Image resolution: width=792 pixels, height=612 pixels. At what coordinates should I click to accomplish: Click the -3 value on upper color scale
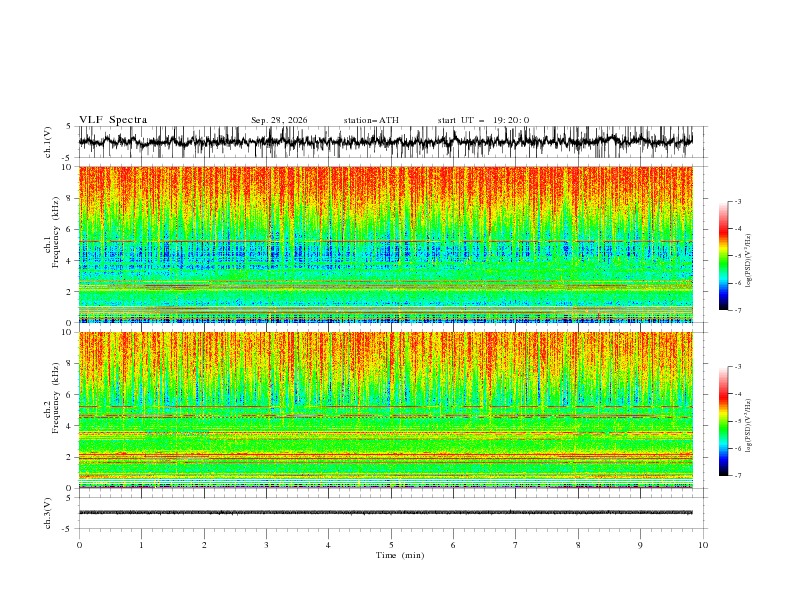coord(737,201)
